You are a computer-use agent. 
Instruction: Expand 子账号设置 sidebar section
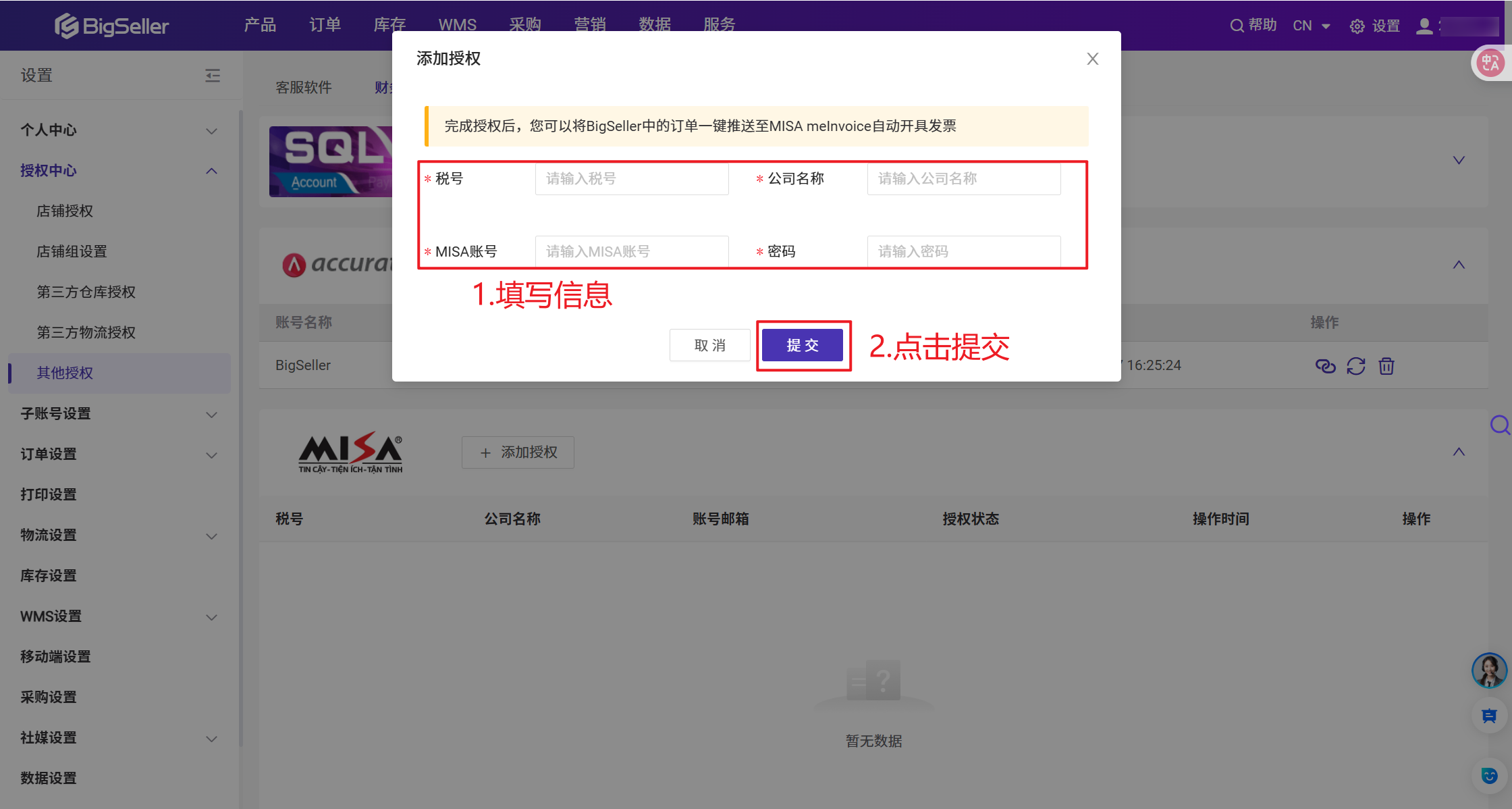pyautogui.click(x=211, y=414)
